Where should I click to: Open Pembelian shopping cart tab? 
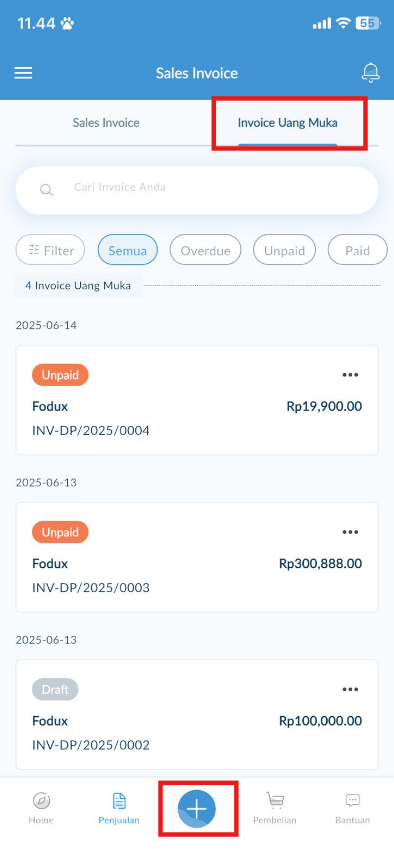[275, 808]
